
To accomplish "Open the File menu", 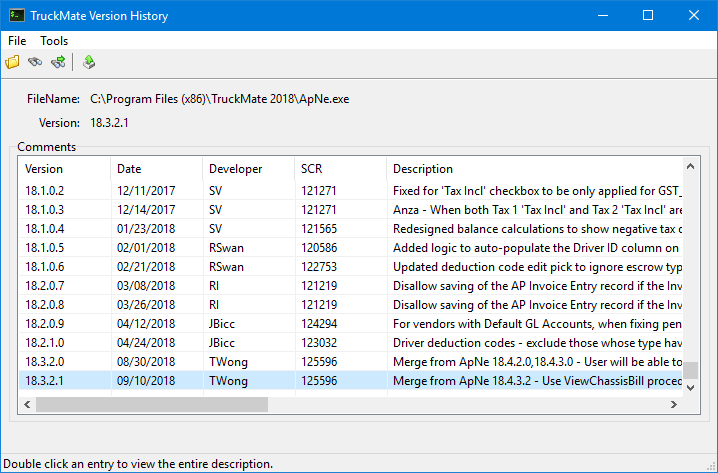I will [x=17, y=41].
